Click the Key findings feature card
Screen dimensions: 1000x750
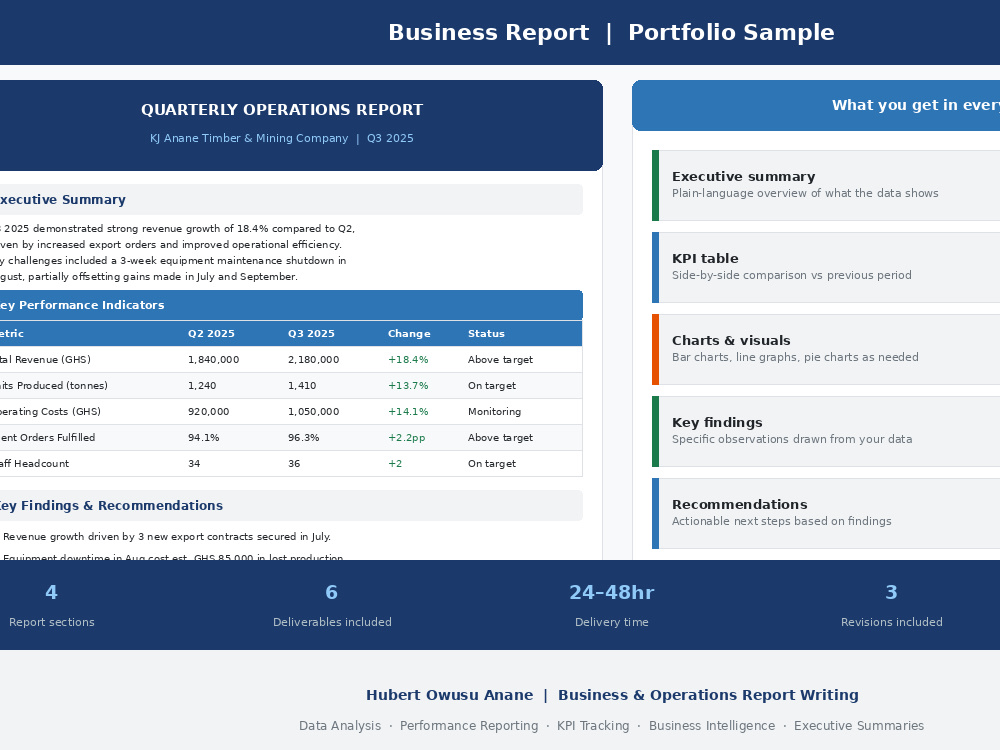(x=826, y=431)
